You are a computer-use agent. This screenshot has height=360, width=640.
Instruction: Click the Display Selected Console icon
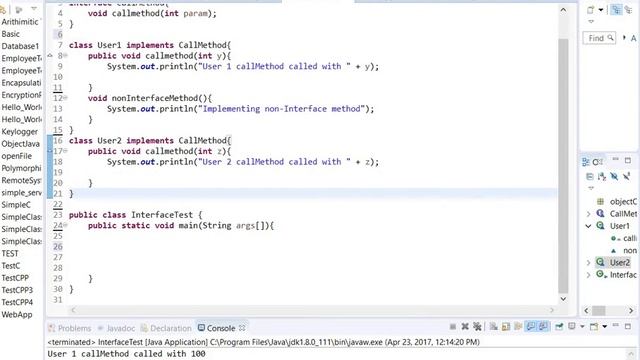572,326
